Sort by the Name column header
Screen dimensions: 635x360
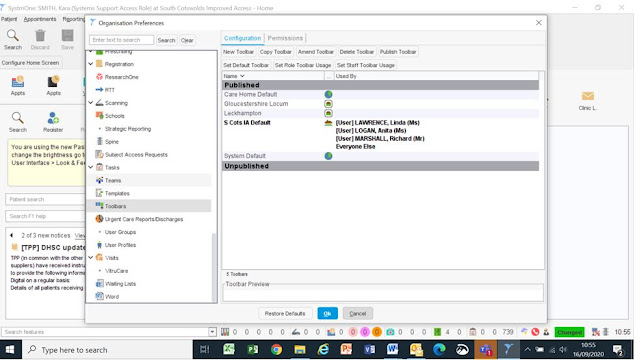[x=273, y=76]
